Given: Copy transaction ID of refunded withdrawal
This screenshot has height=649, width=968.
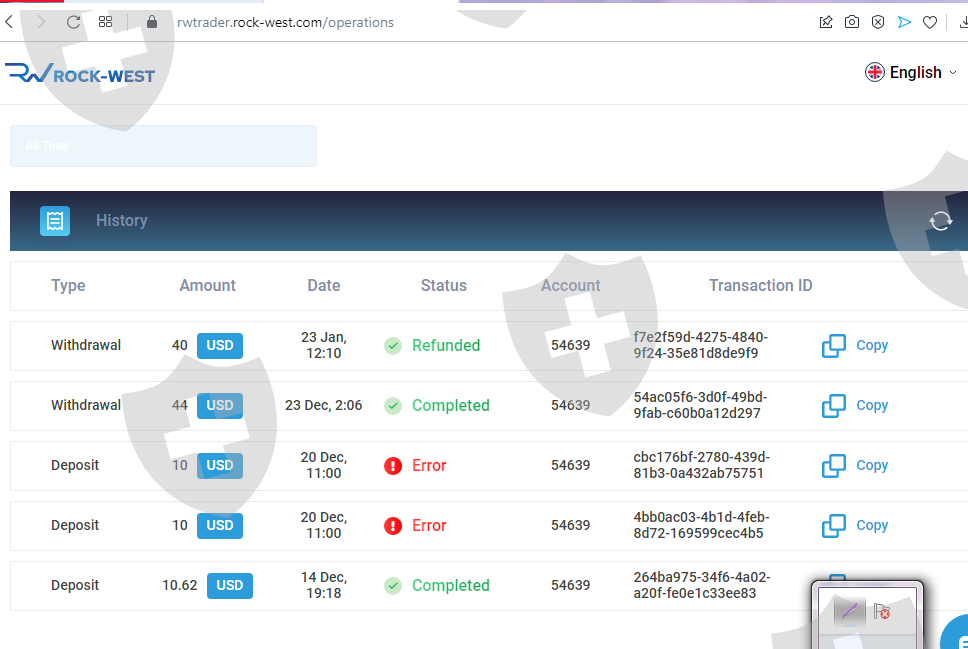Looking at the screenshot, I should [x=854, y=346].
